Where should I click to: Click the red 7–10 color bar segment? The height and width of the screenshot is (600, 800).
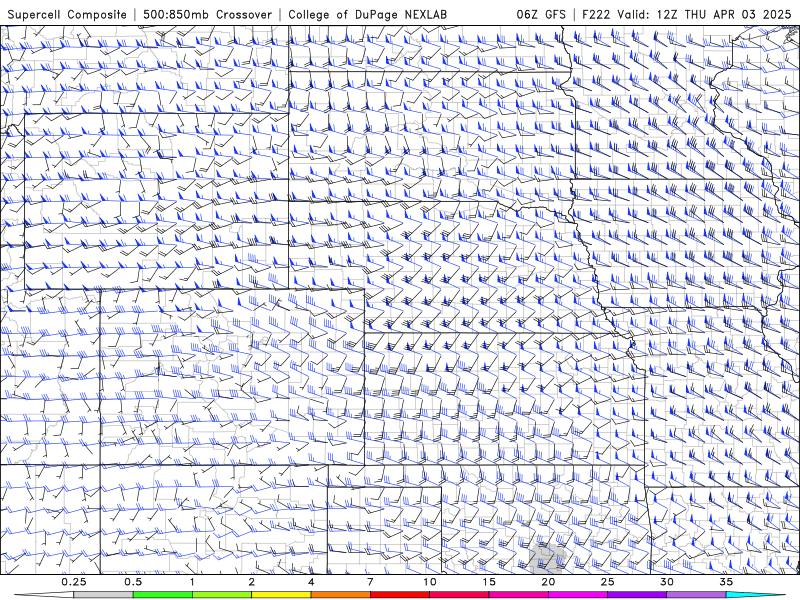[400, 595]
